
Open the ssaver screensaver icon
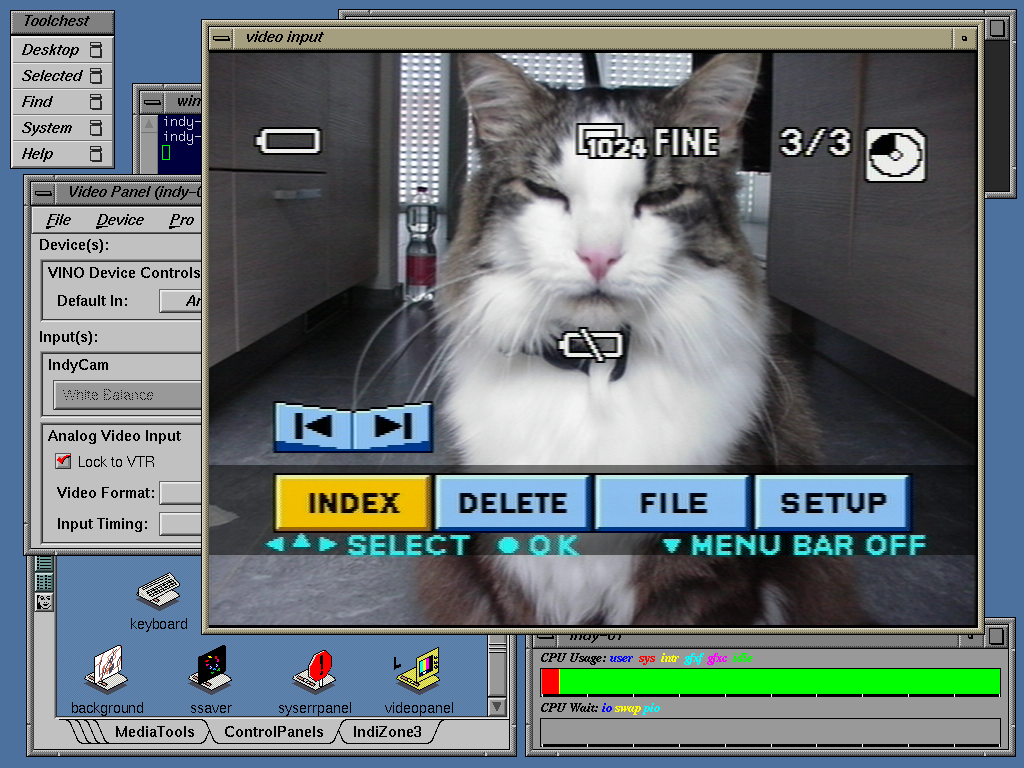210,670
